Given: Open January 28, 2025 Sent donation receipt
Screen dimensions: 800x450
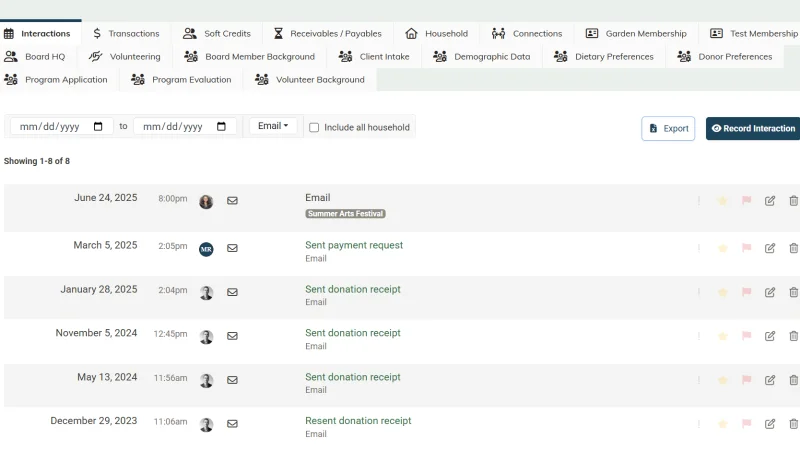Looking at the screenshot, I should [x=353, y=289].
